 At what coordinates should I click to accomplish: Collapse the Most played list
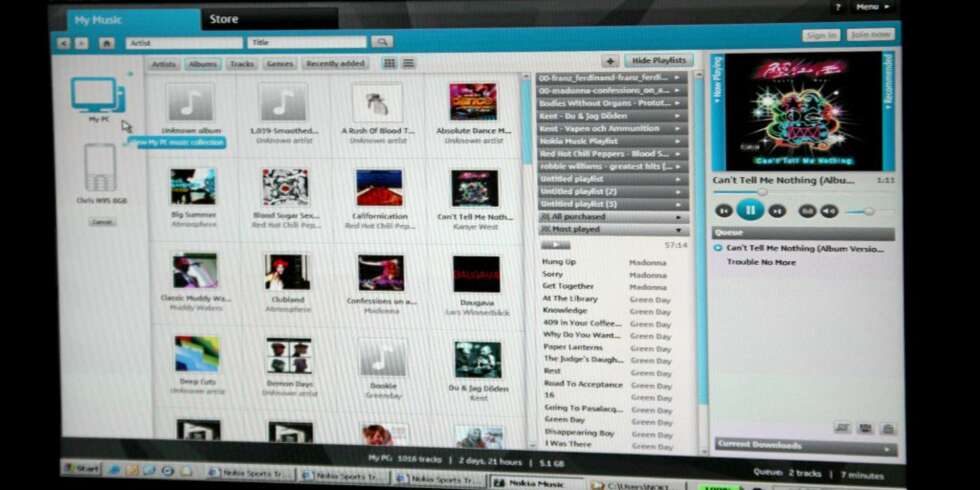(x=613, y=230)
